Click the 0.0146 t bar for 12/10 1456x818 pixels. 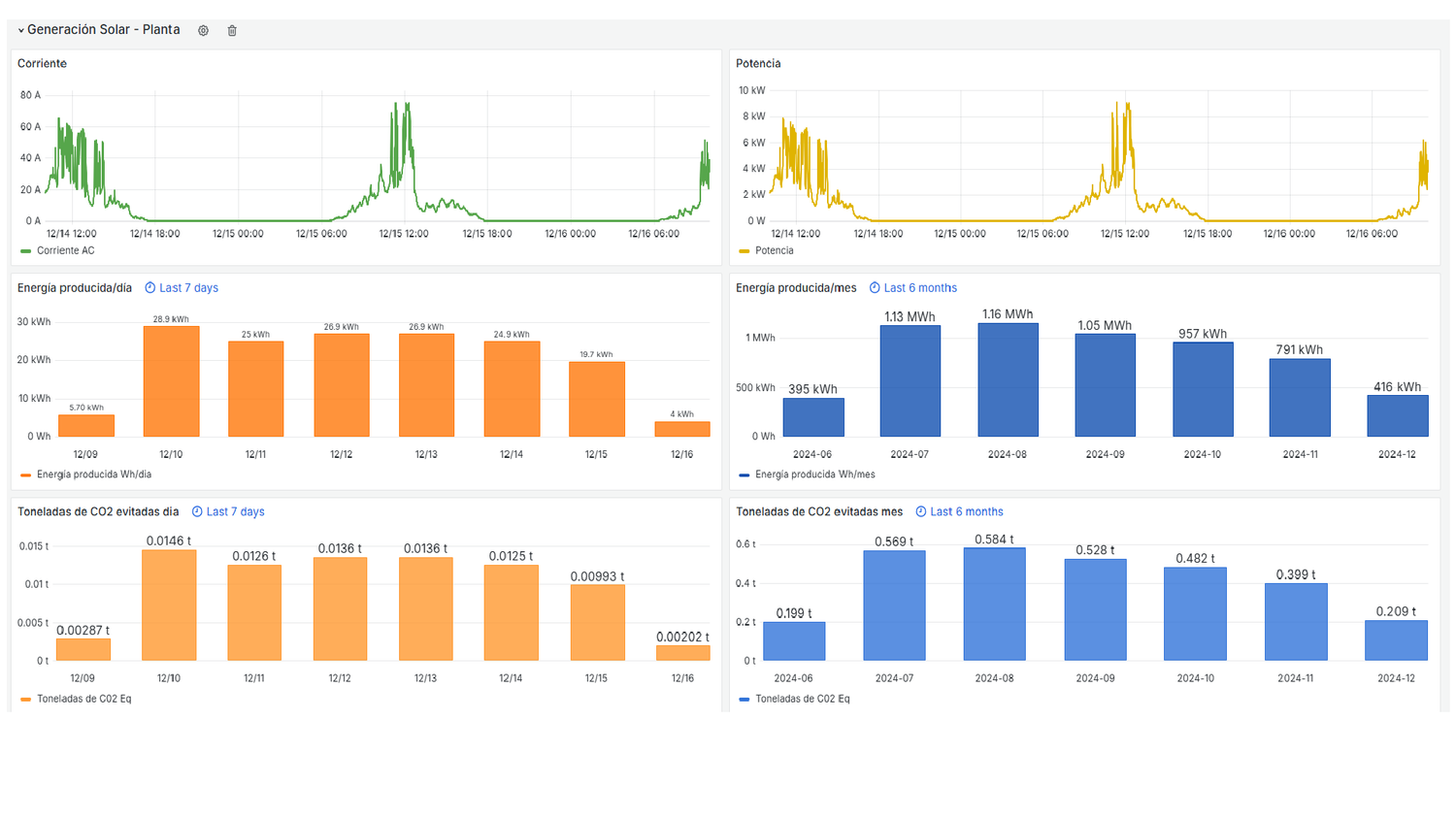169,605
